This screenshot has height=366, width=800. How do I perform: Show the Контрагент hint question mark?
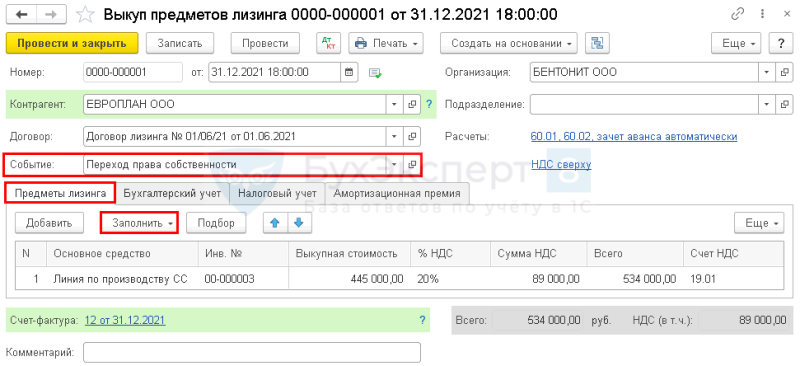click(429, 105)
